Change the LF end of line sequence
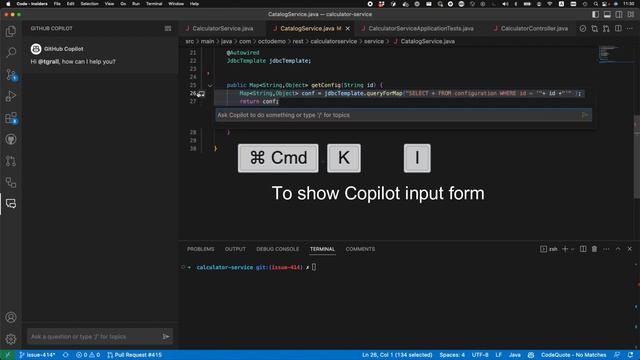Image resolution: width=640 pixels, height=360 pixels. tap(498, 355)
